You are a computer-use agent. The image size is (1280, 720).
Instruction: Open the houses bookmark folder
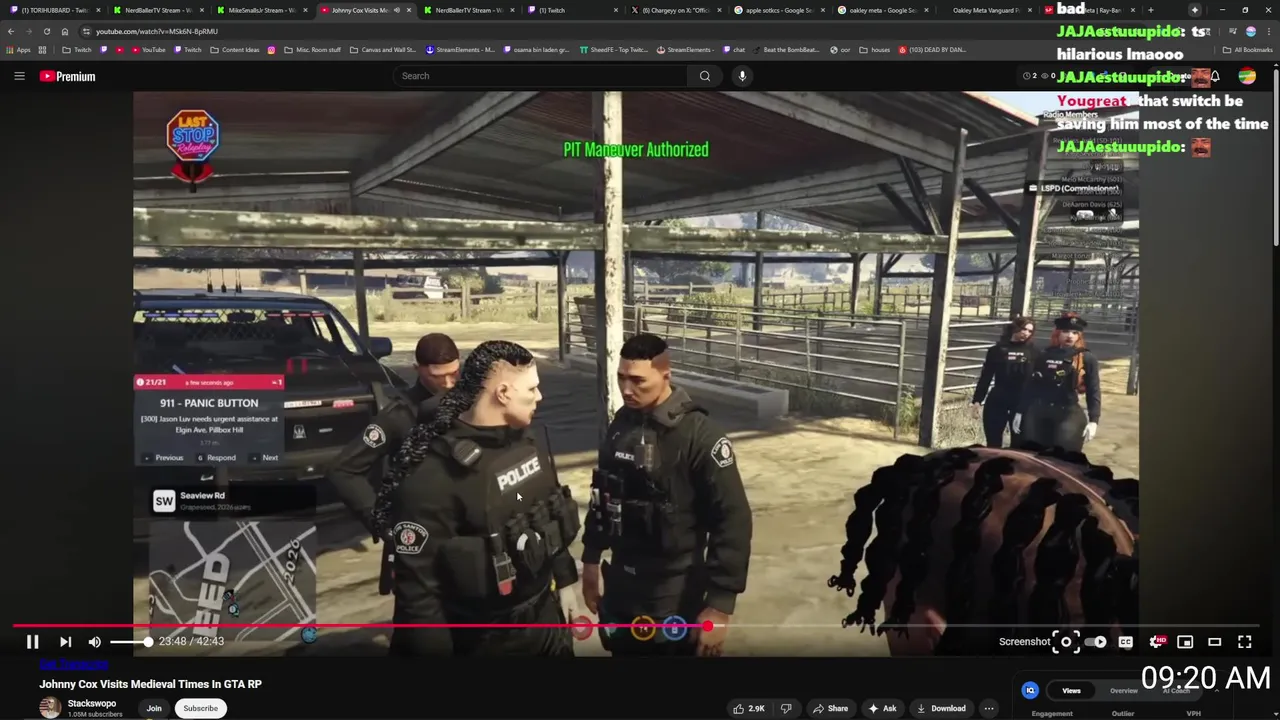point(875,50)
